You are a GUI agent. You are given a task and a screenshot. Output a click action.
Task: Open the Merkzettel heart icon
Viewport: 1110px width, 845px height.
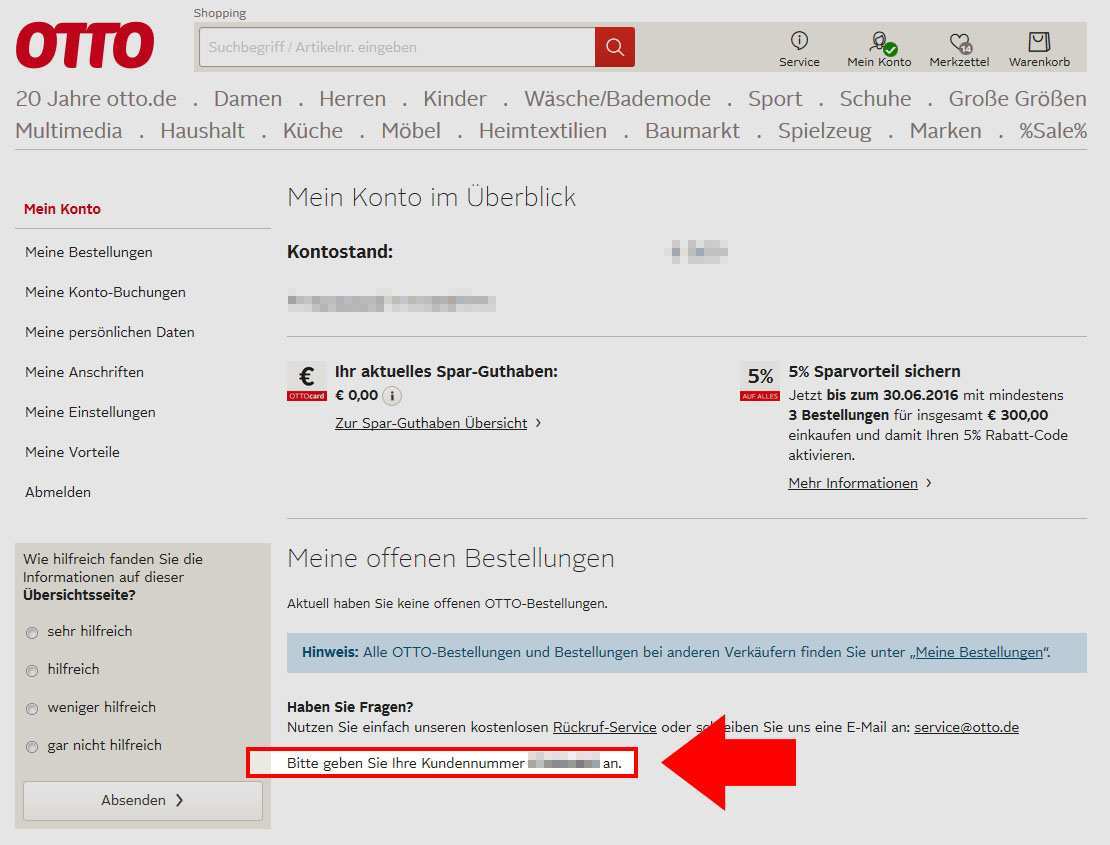958,43
